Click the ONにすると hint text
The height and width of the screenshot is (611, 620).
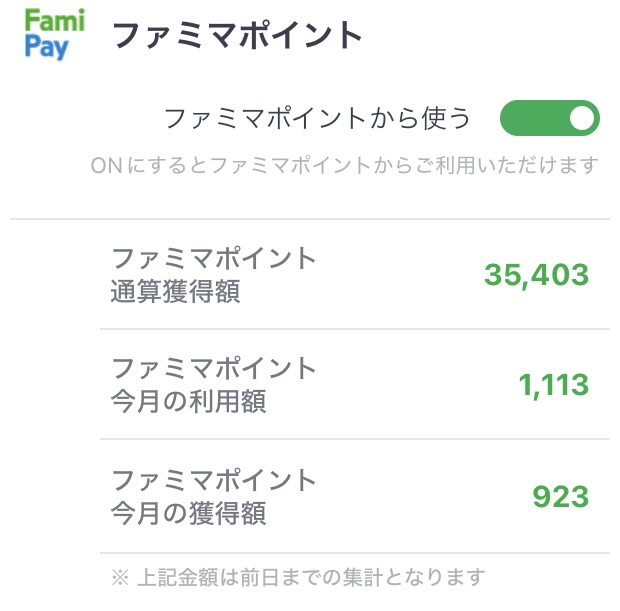(x=344, y=165)
